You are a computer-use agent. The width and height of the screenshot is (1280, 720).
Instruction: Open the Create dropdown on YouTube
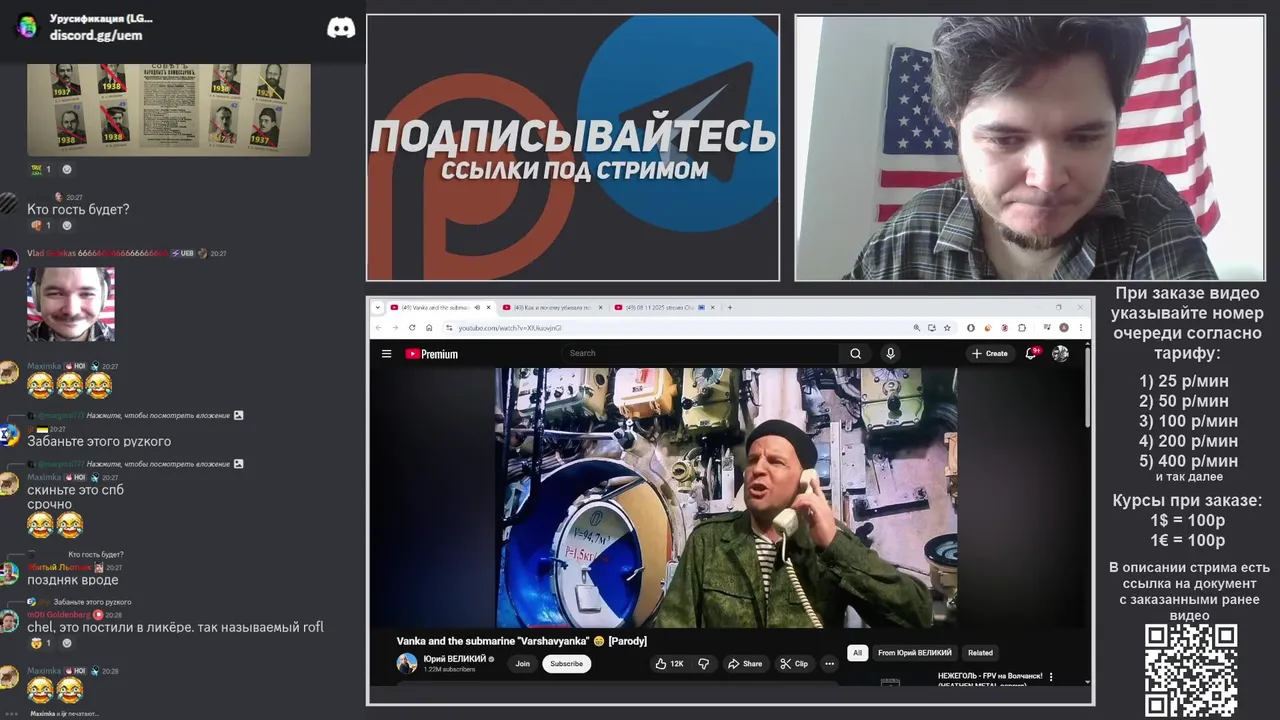[x=990, y=353]
